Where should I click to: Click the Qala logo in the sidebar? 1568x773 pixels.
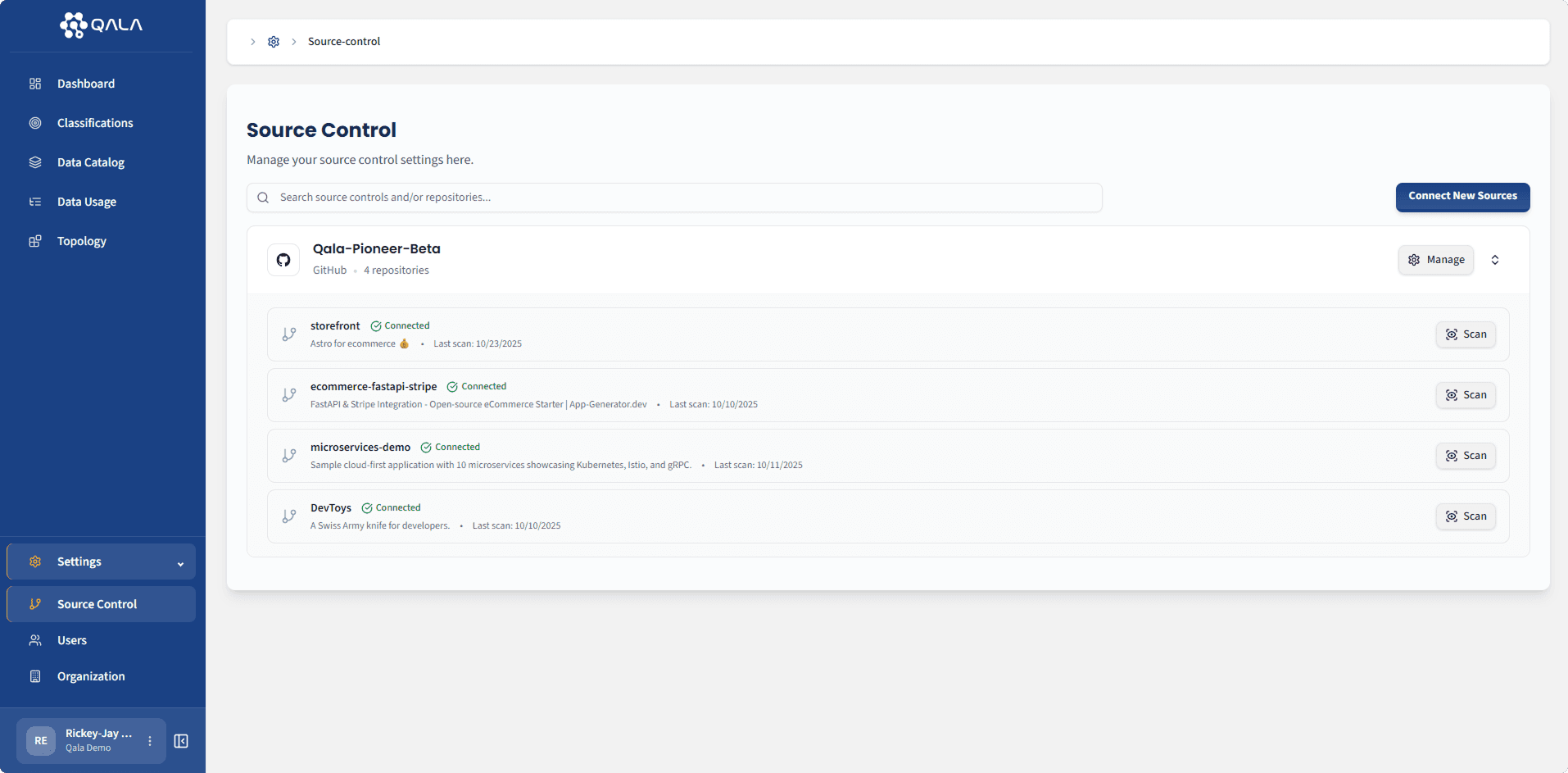click(101, 25)
